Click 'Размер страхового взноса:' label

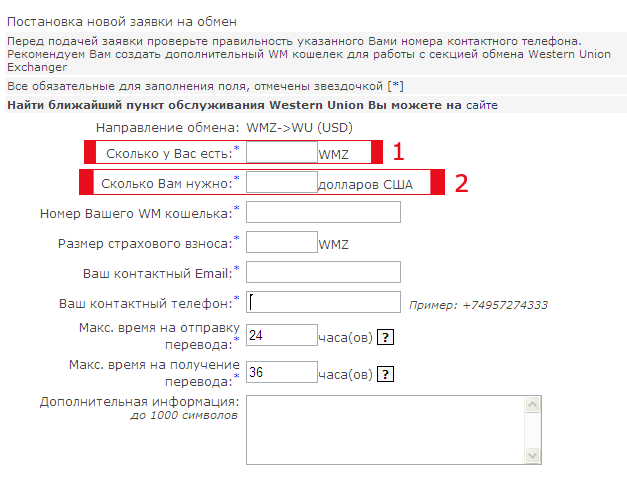tap(145, 244)
